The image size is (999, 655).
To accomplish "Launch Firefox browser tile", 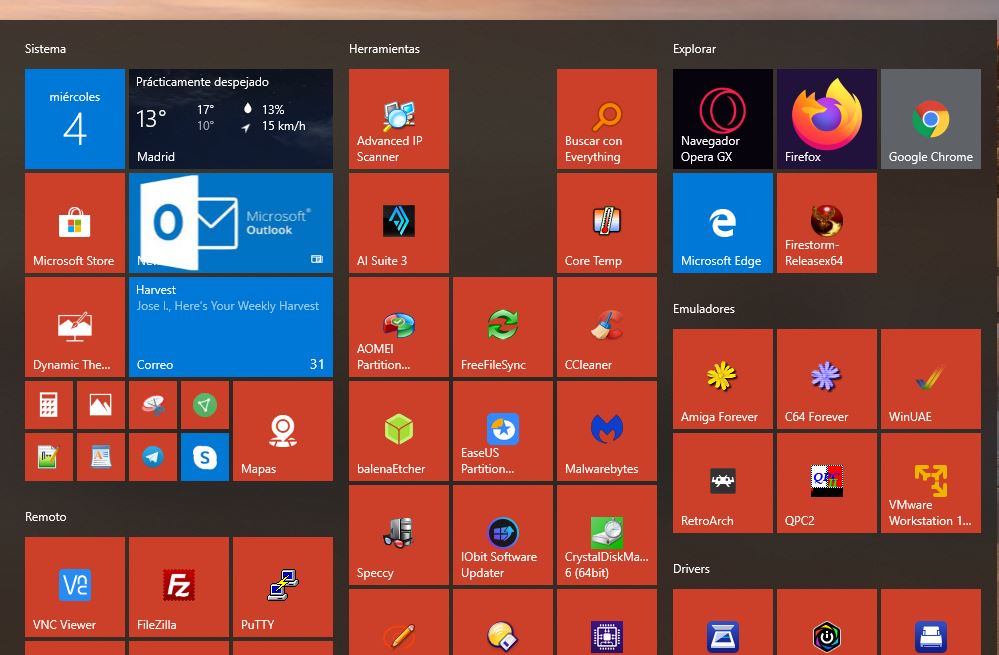I will 826,119.
